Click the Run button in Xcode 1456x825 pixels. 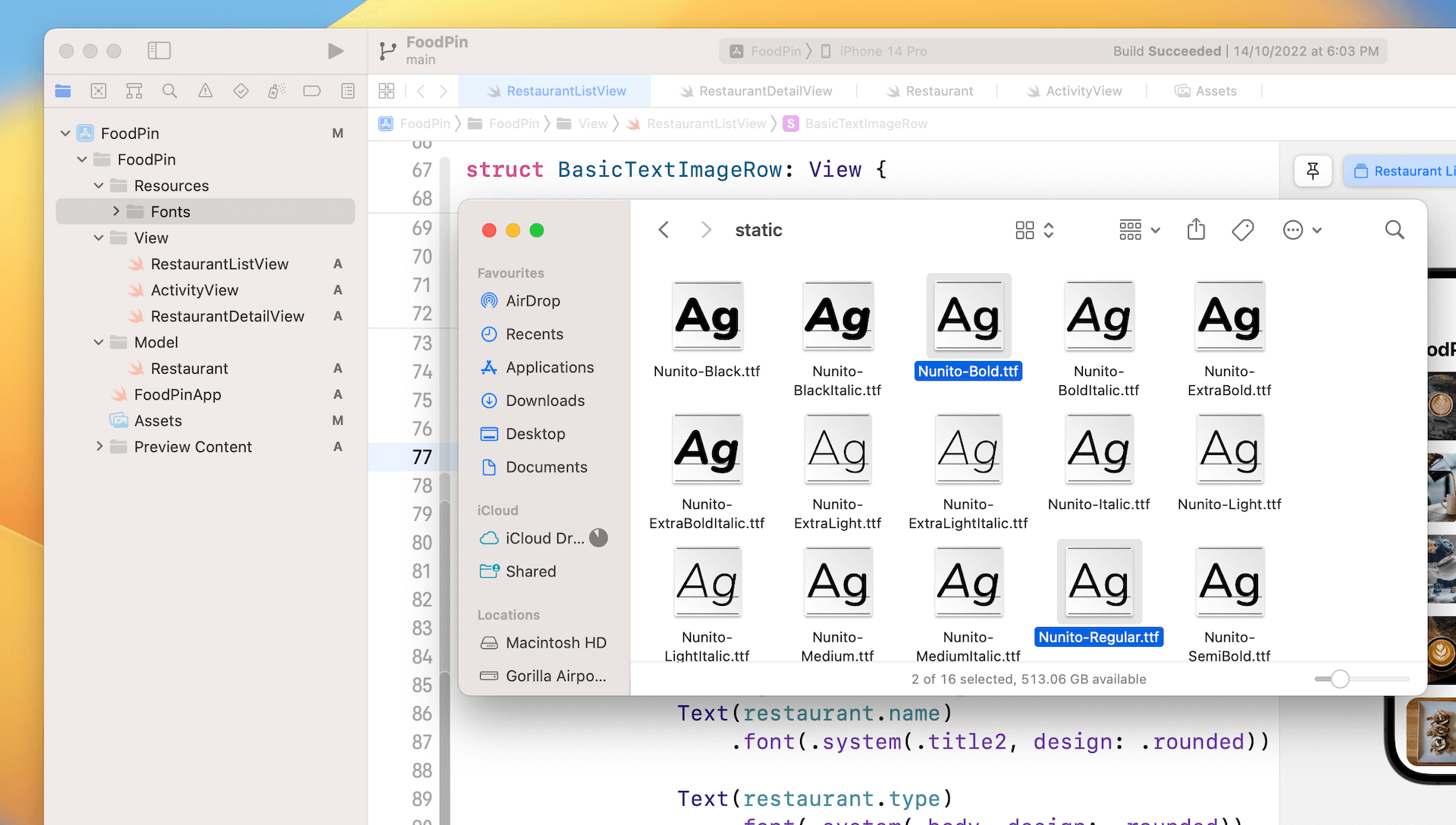point(335,50)
